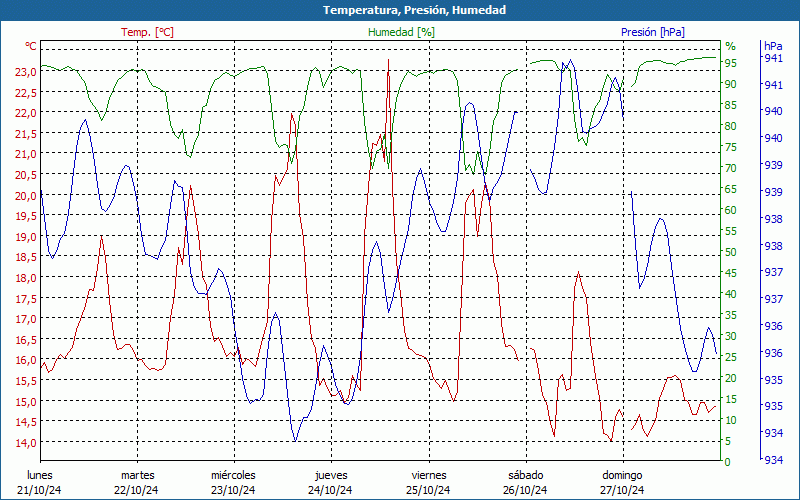Select the date '27/10/24'
Viewport: 800px width, 500px height.
(x=622, y=490)
